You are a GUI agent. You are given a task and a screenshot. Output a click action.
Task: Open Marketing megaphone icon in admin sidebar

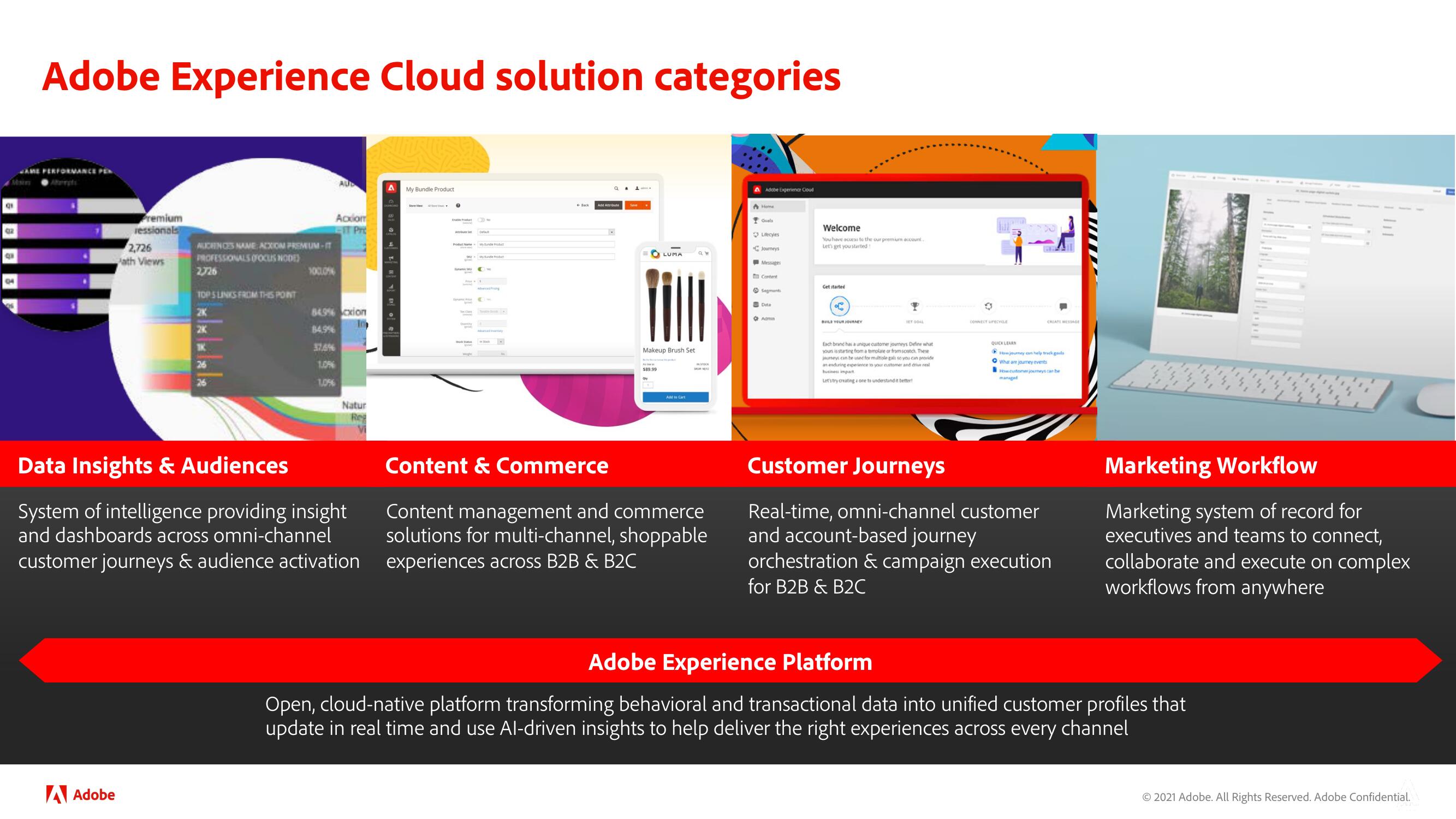coord(391,259)
